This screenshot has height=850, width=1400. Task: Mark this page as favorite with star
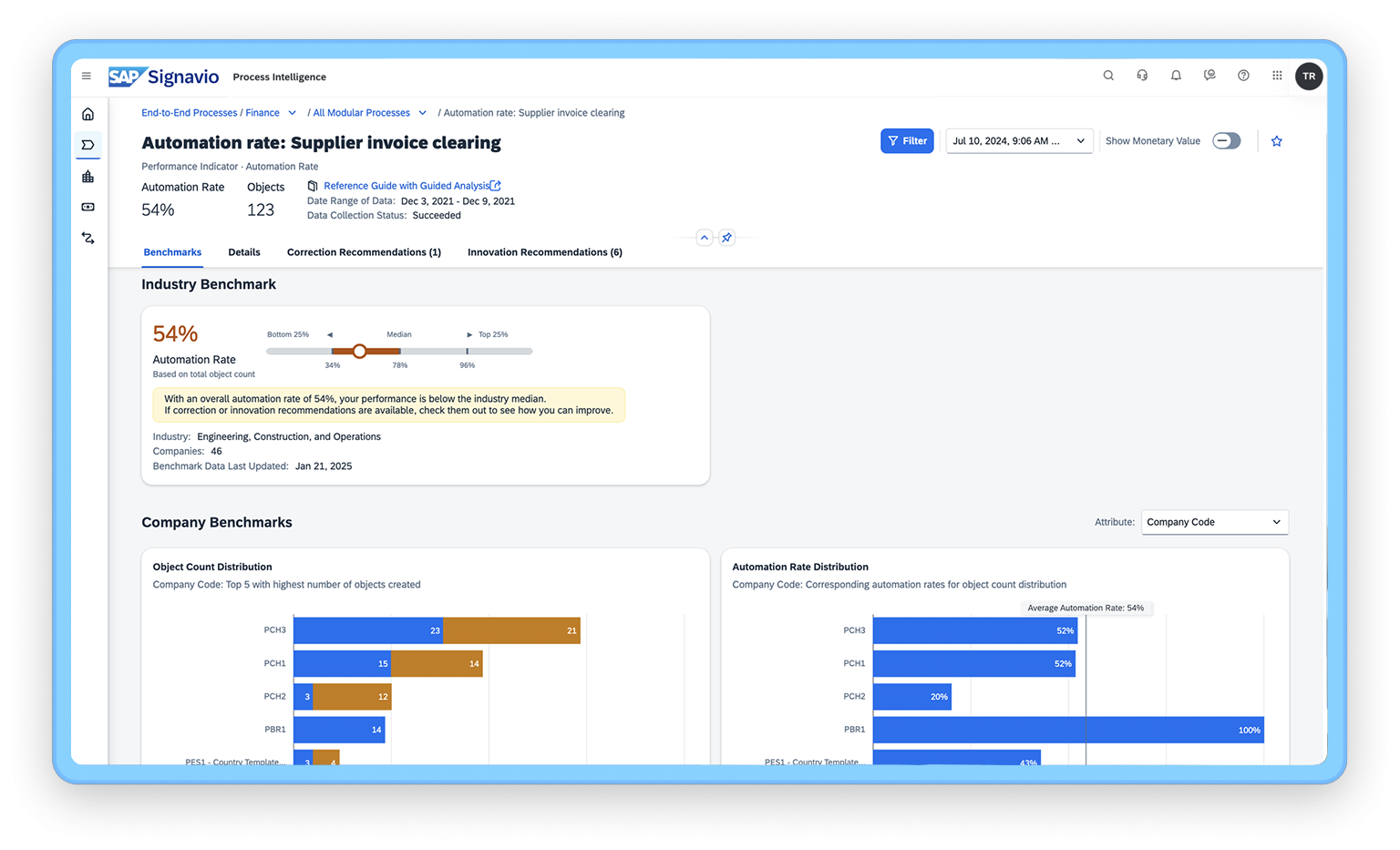point(1276,141)
